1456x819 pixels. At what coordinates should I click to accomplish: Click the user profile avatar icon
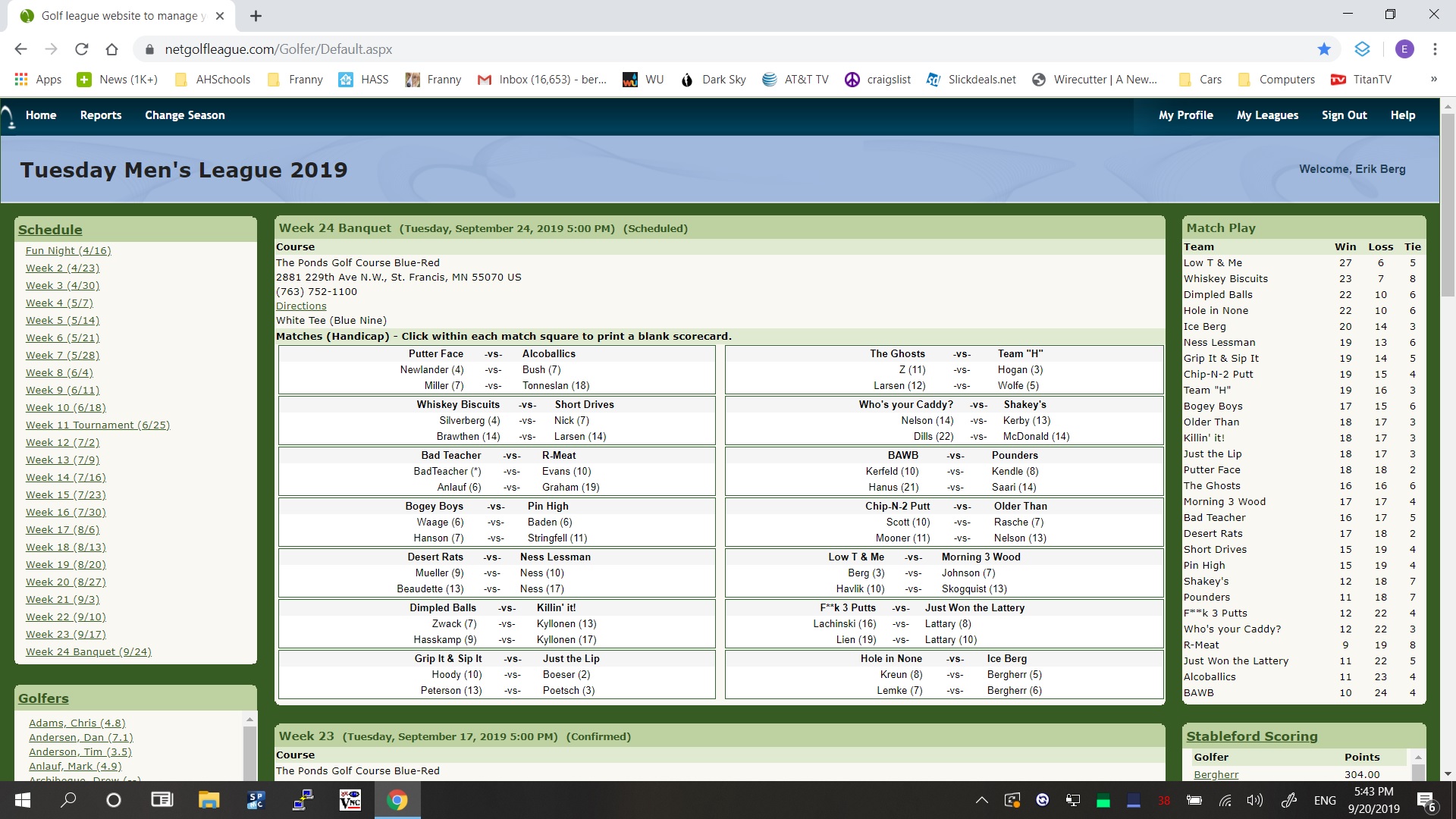click(x=1404, y=49)
